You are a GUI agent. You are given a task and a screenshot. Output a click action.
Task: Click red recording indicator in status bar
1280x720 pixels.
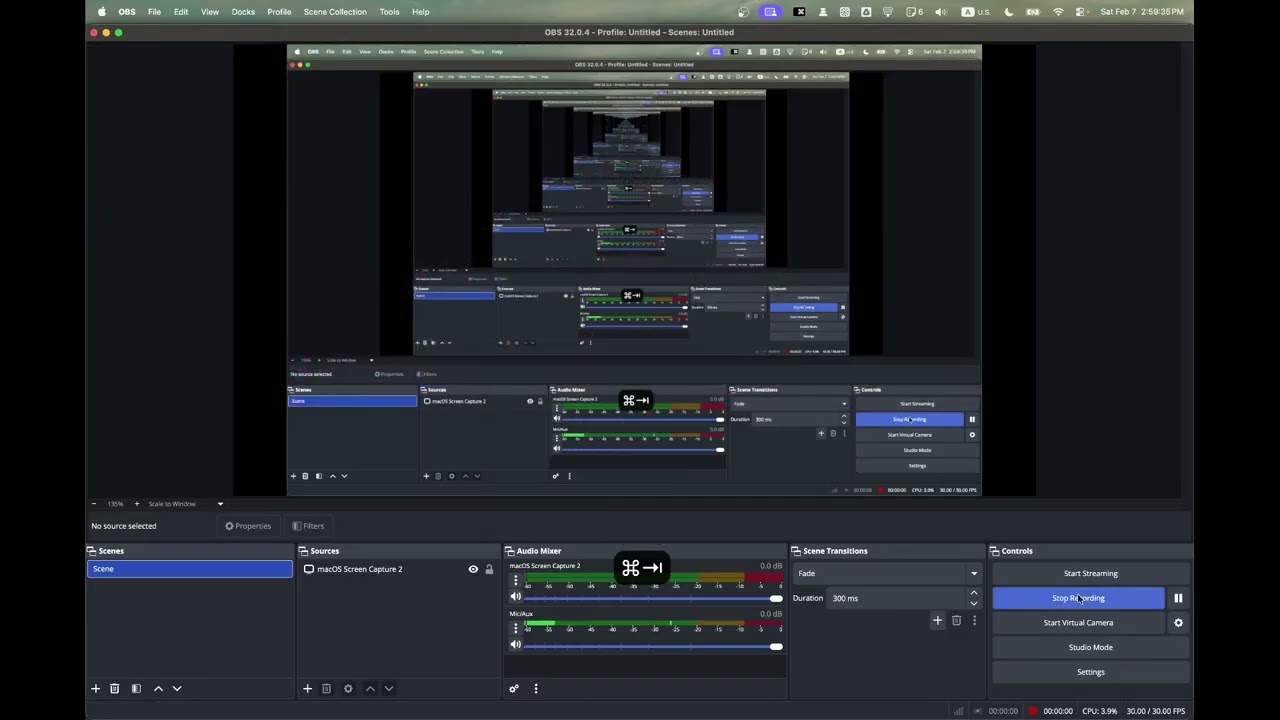pyautogui.click(x=1033, y=711)
